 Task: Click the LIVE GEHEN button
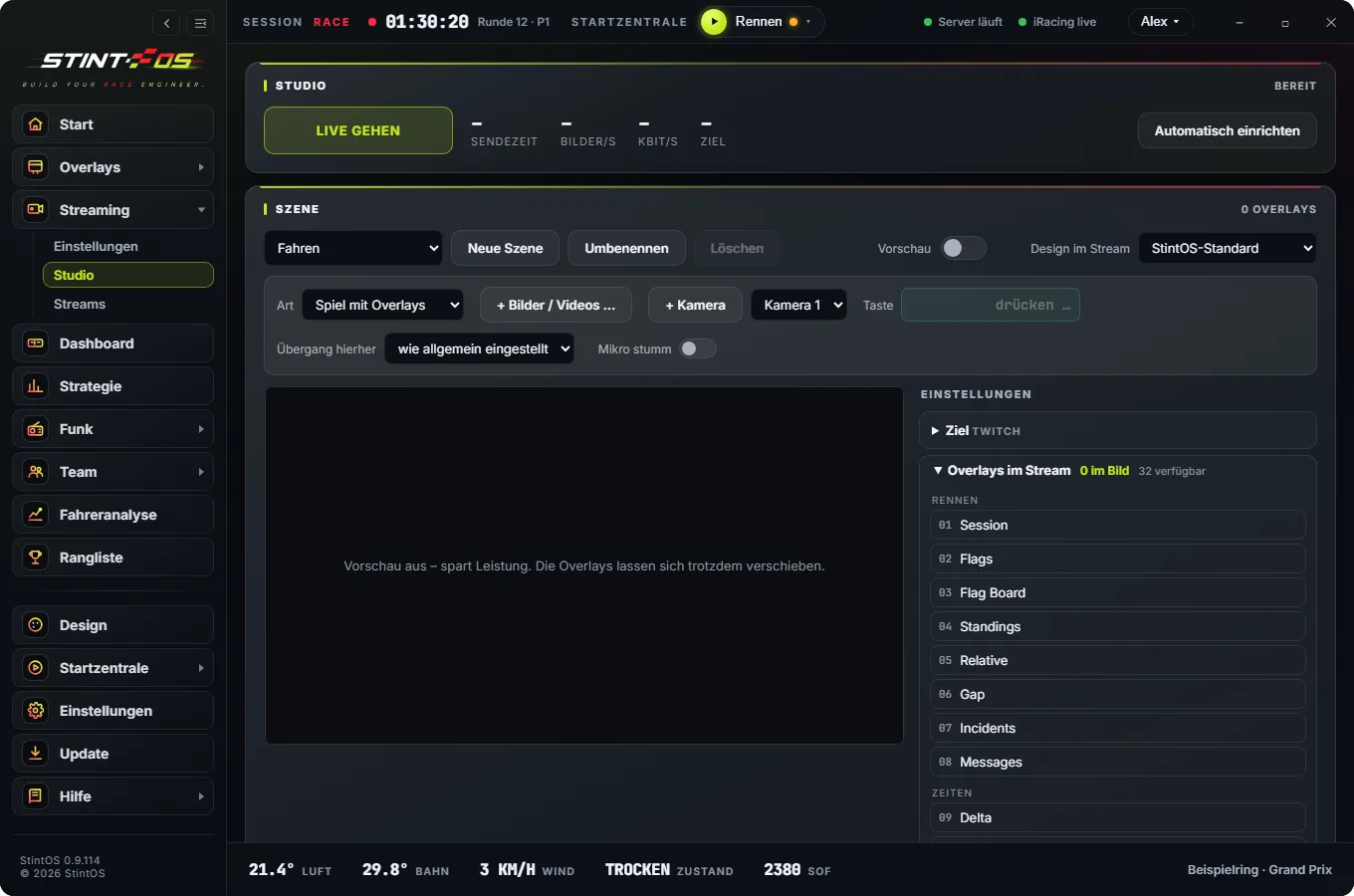coord(358,130)
